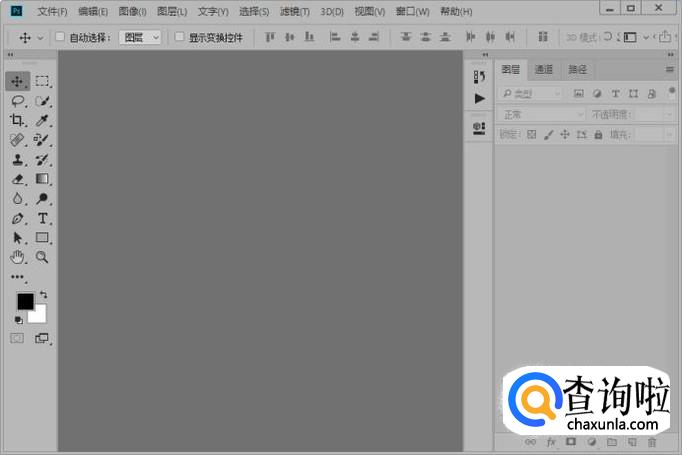Switch to the 通道 tab
This screenshot has width=682, height=455.
543,70
